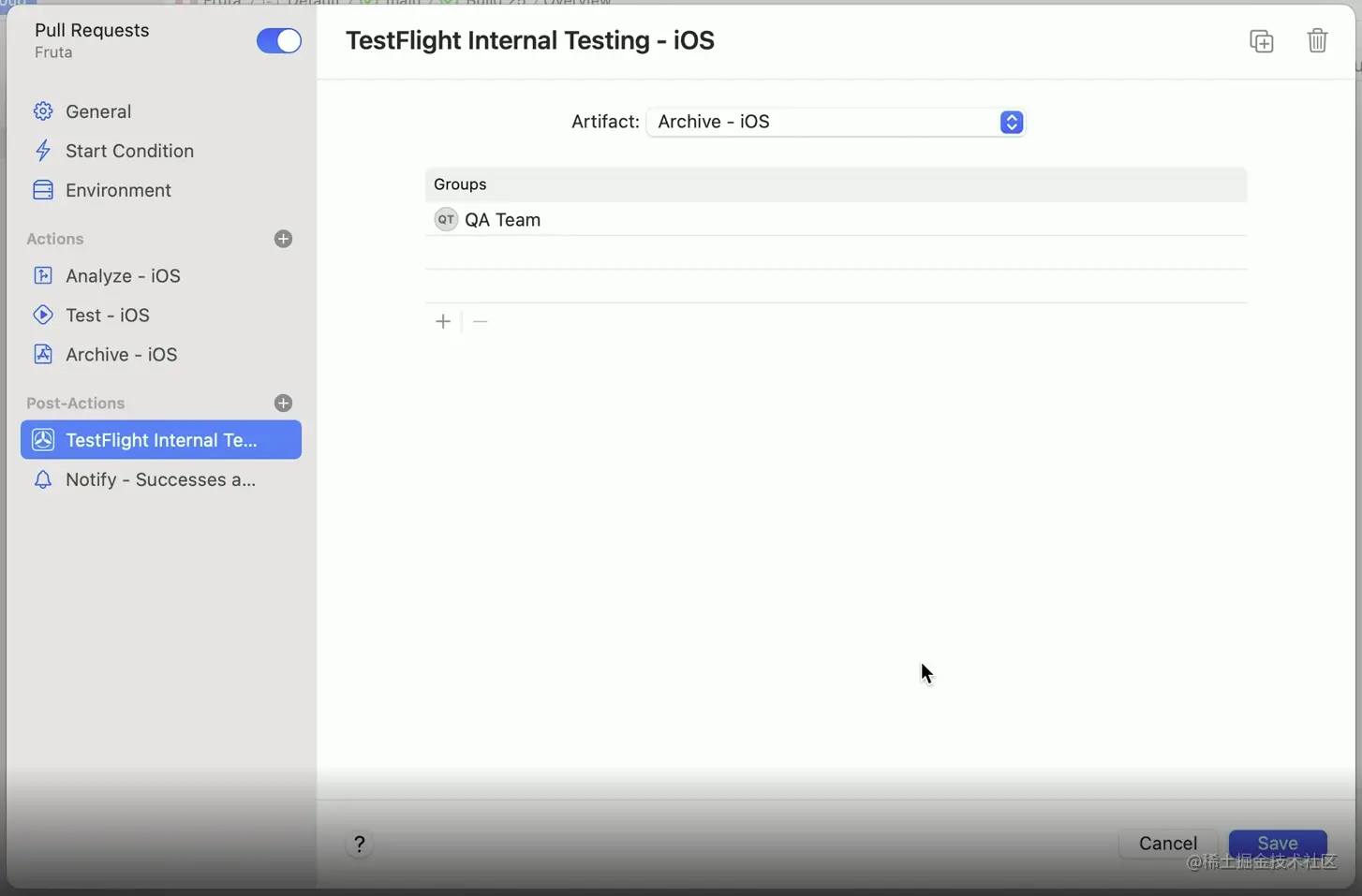Click the Notify bell icon
Screen dimensions: 1362x896
pos(43,479)
